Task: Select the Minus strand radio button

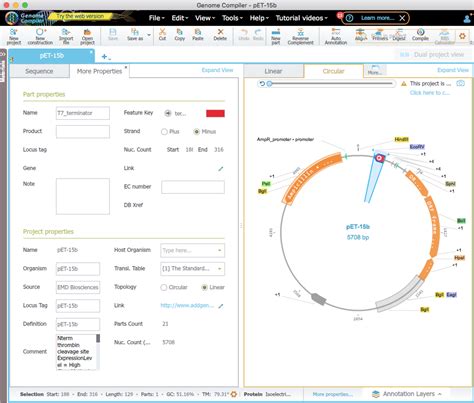Action: pyautogui.click(x=197, y=132)
